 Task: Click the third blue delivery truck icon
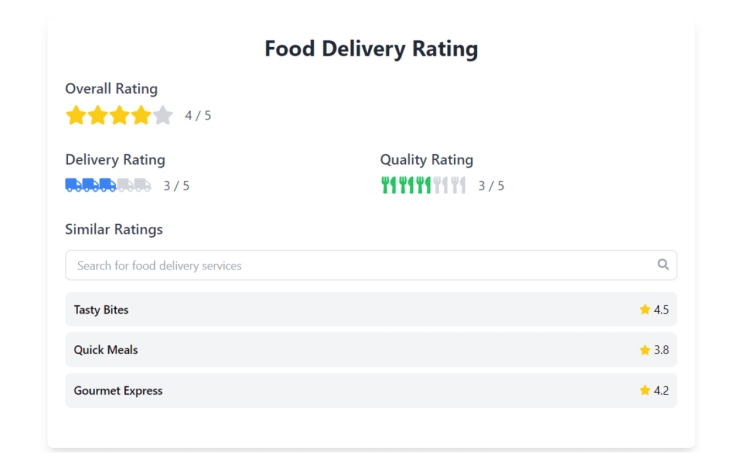(x=108, y=185)
